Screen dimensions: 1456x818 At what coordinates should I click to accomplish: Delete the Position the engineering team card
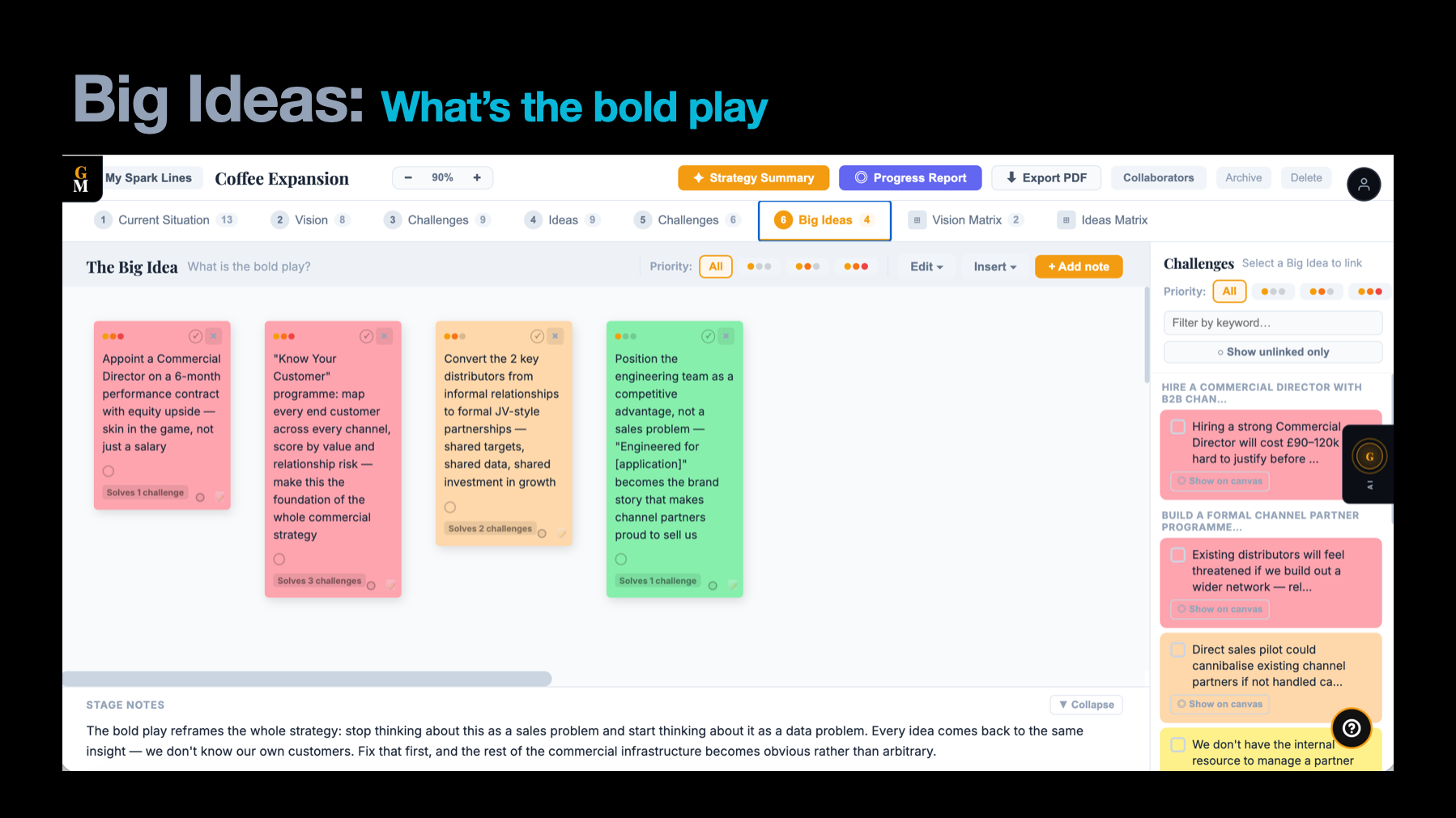point(726,336)
